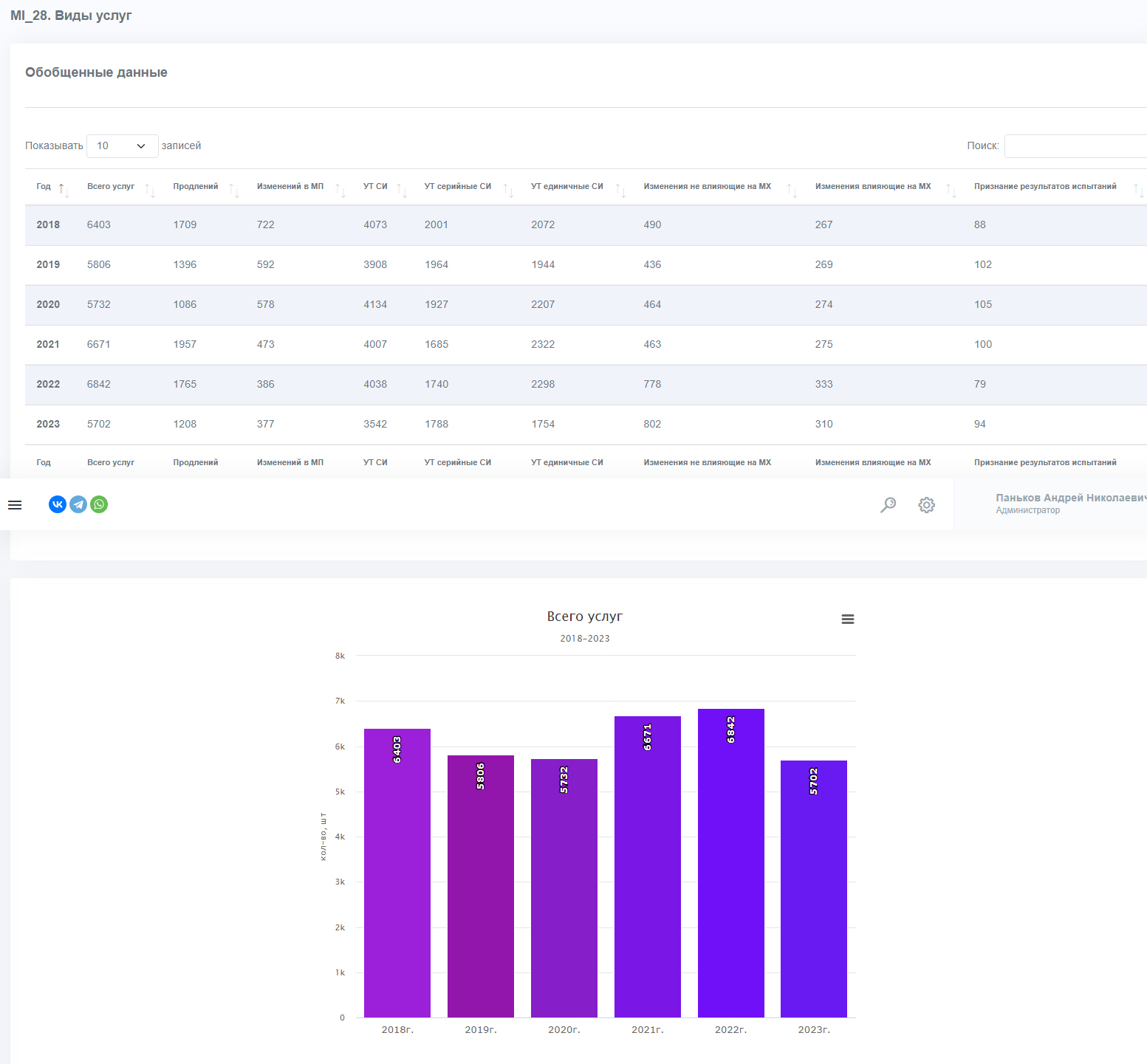The image size is (1147, 1064).
Task: Click the 2018г. bar labeled 6403
Action: point(397,873)
